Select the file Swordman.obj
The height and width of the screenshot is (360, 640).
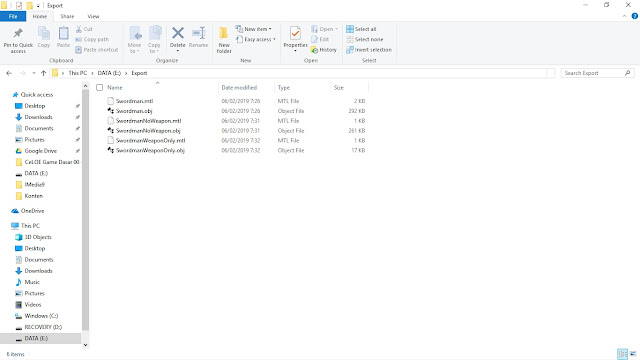click(134, 111)
